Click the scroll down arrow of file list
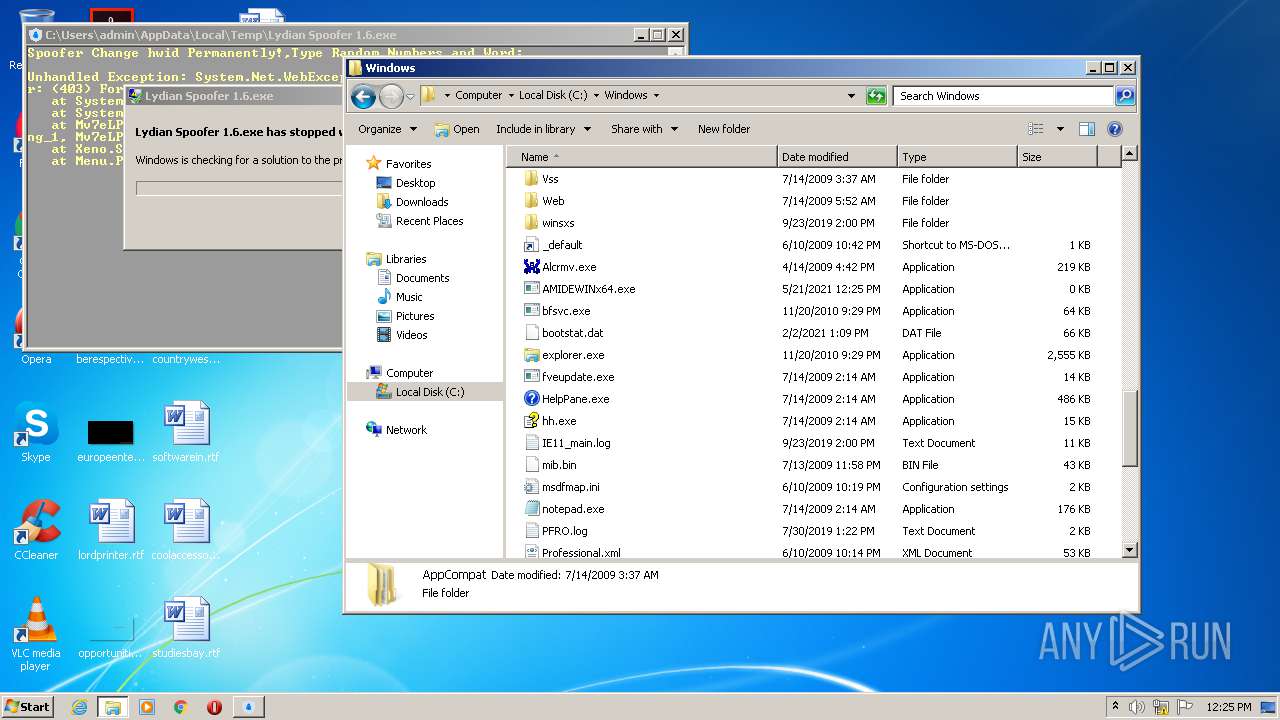This screenshot has height=720, width=1280. pyautogui.click(x=1130, y=550)
